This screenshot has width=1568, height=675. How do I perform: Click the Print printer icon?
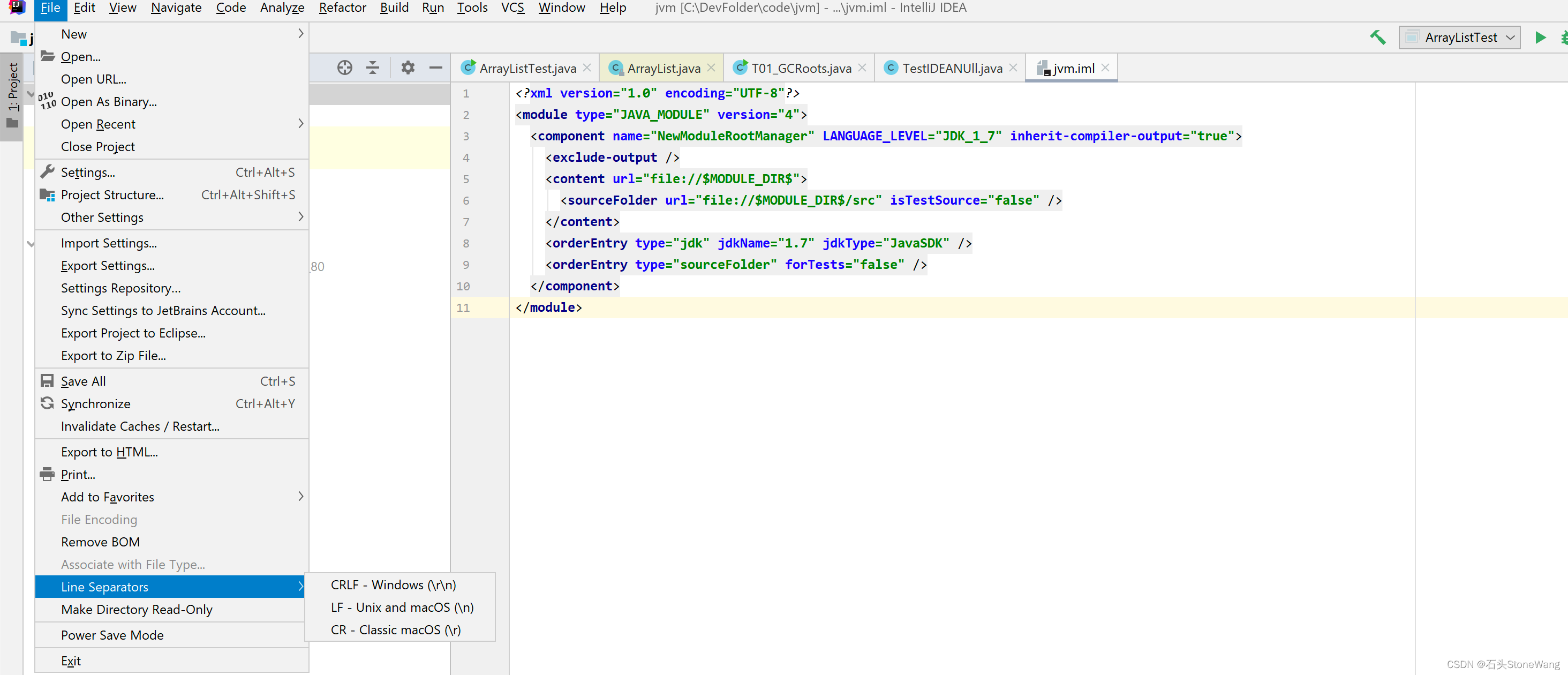48,474
